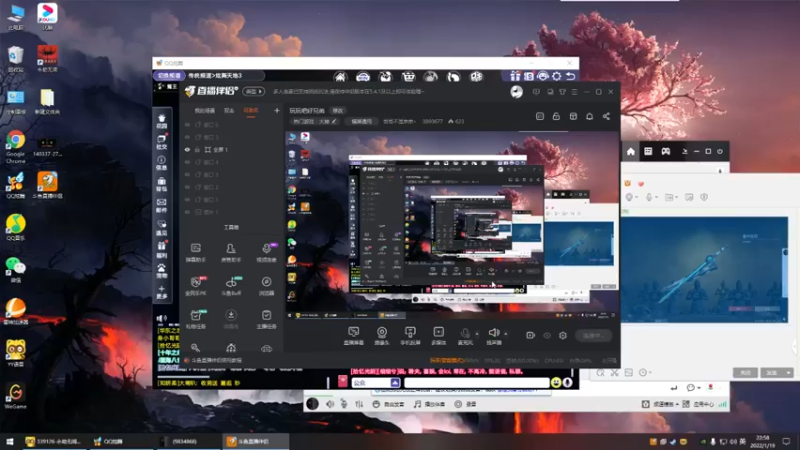Expand the 扬声器 speaker options arrow
The width and height of the screenshot is (800, 450).
[506, 334]
